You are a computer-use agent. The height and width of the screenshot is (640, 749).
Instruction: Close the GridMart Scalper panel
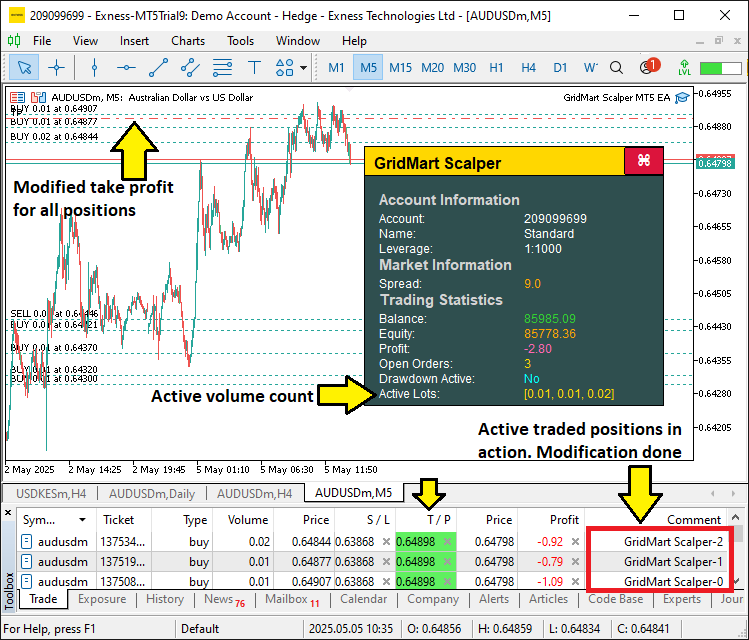pos(643,160)
